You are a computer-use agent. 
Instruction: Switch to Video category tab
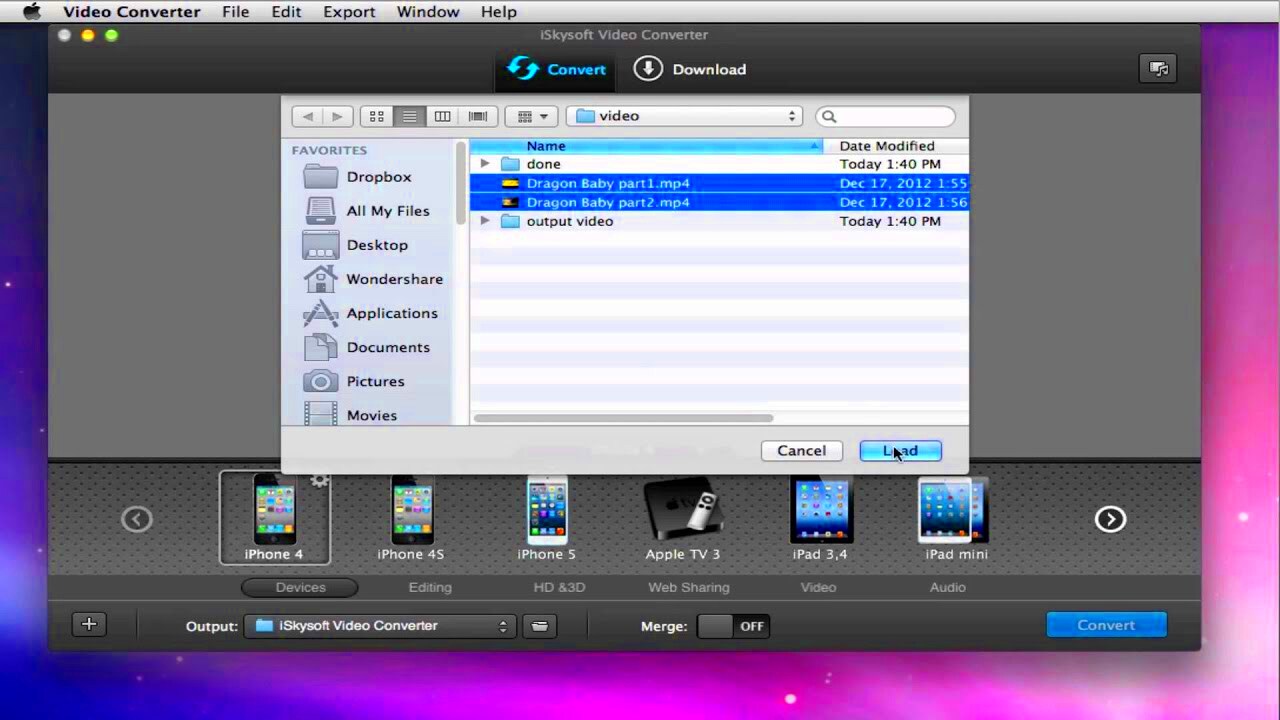pos(818,588)
